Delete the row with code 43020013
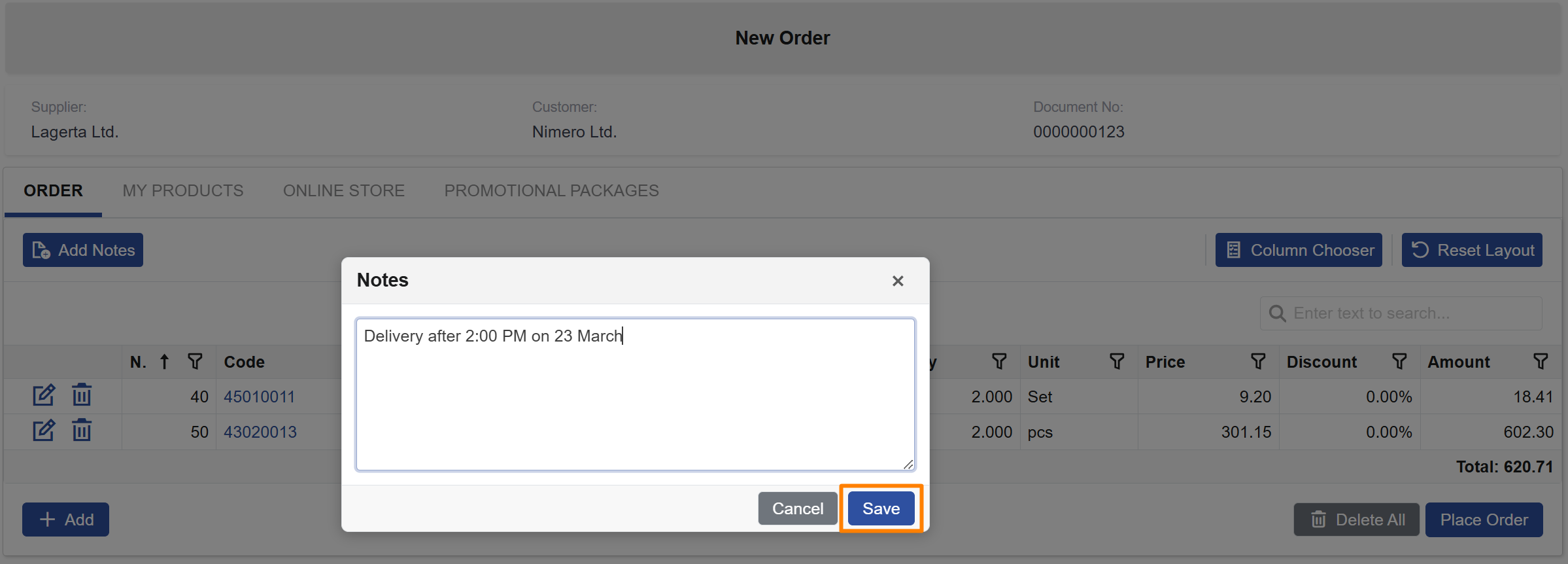 [82, 431]
